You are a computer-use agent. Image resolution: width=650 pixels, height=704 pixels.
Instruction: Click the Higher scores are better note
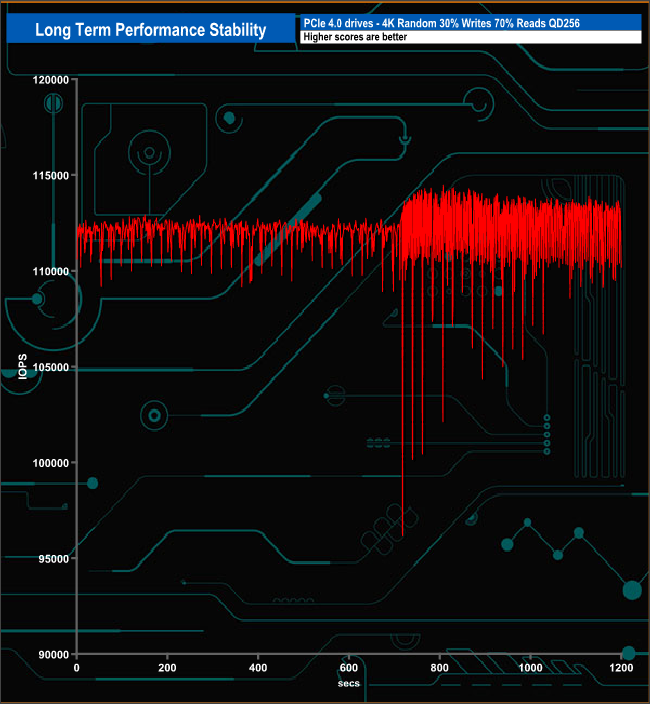point(469,37)
